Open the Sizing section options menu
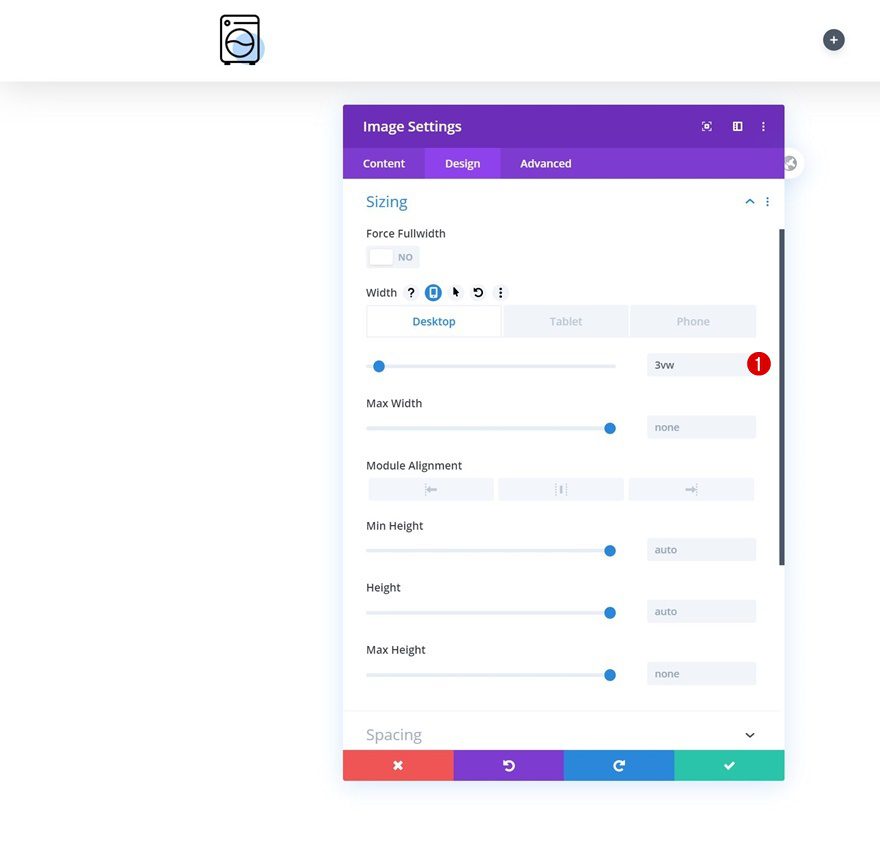 point(767,201)
